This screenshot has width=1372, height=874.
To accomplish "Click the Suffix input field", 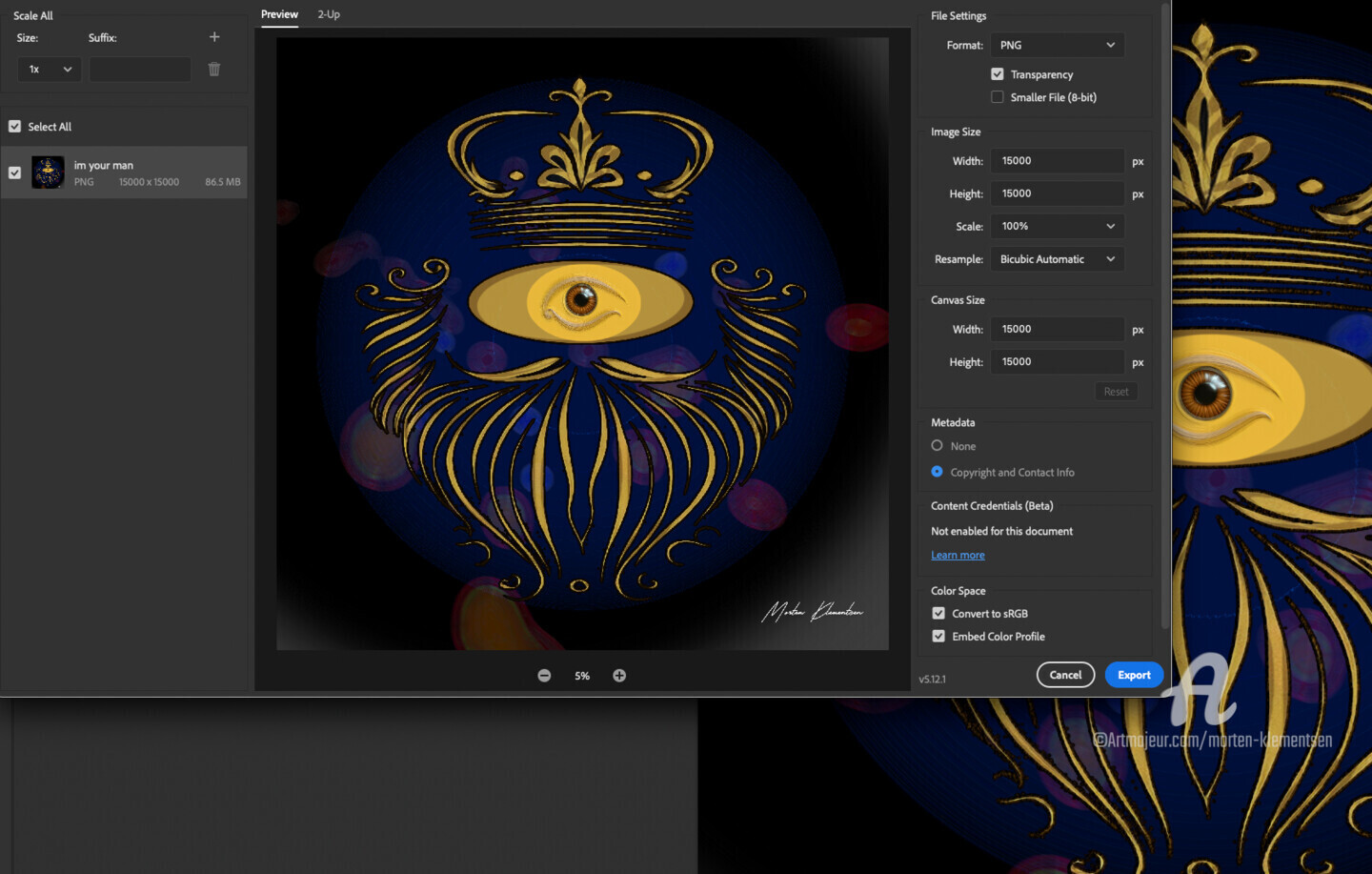I will (x=140, y=69).
